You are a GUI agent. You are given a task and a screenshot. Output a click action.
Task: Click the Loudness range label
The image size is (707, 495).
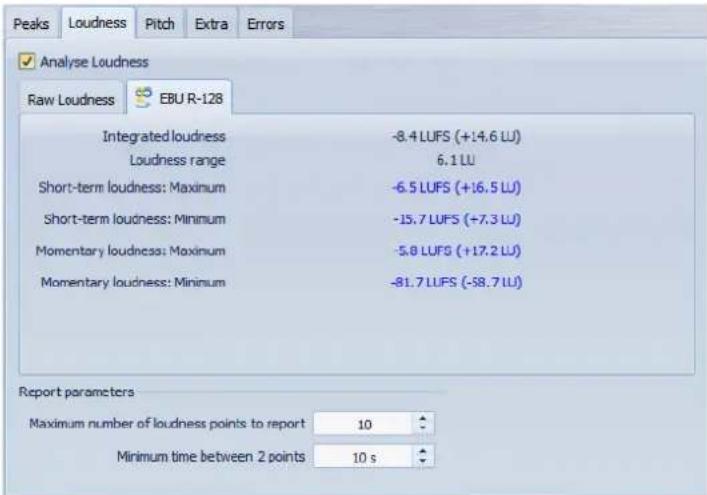(178, 160)
